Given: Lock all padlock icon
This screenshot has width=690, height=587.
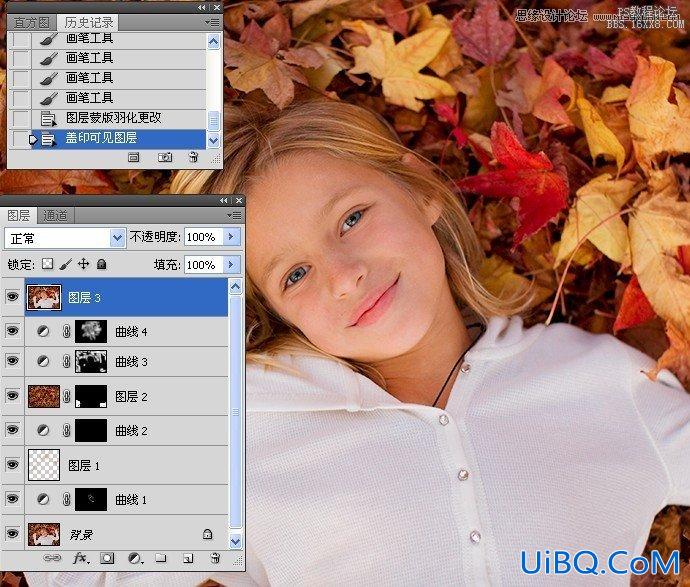Looking at the screenshot, I should click(x=102, y=264).
